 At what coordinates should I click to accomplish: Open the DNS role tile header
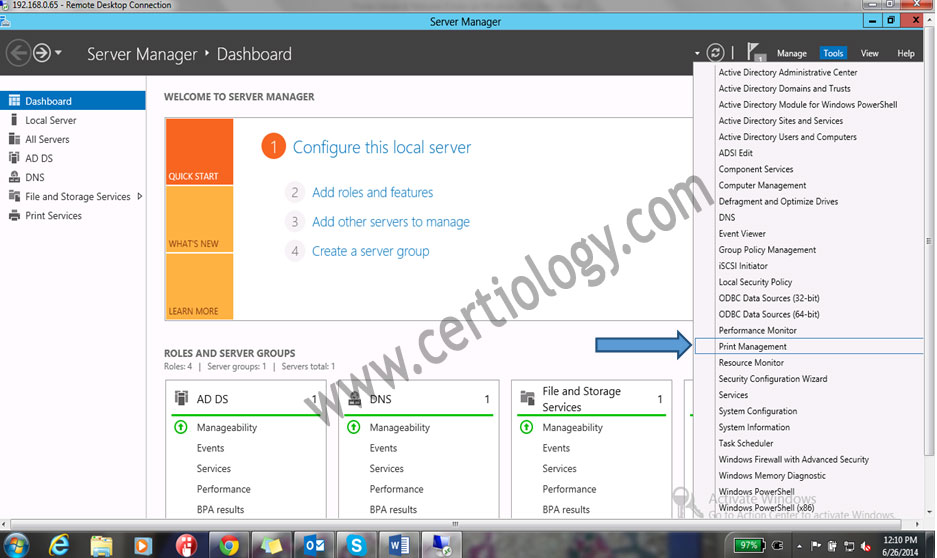(418, 398)
